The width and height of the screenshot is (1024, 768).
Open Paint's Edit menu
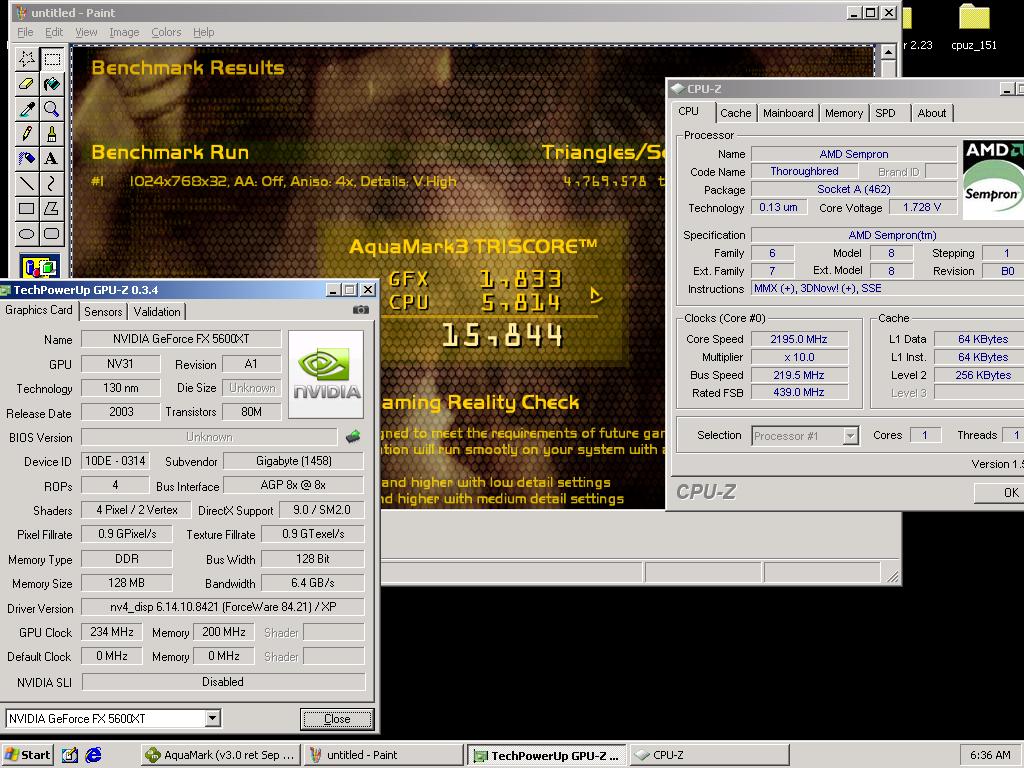54,32
